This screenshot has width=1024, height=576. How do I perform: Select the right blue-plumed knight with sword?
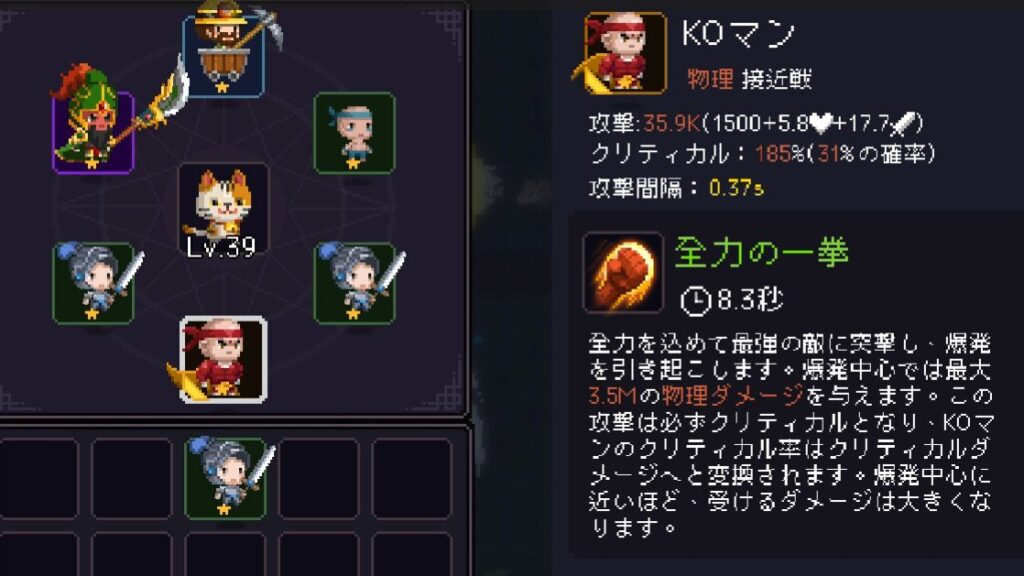tap(355, 283)
